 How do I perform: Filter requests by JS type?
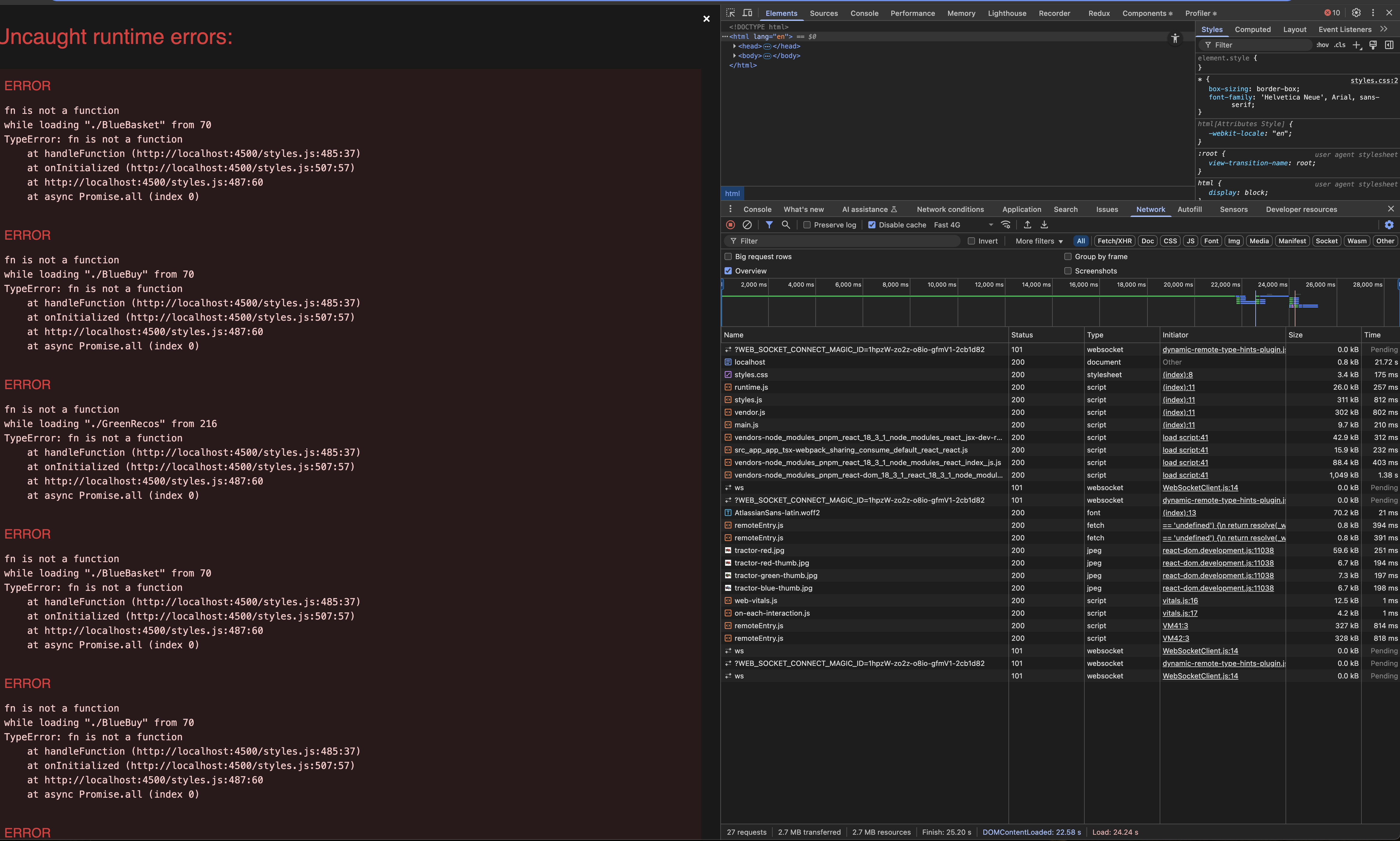[x=1190, y=241]
